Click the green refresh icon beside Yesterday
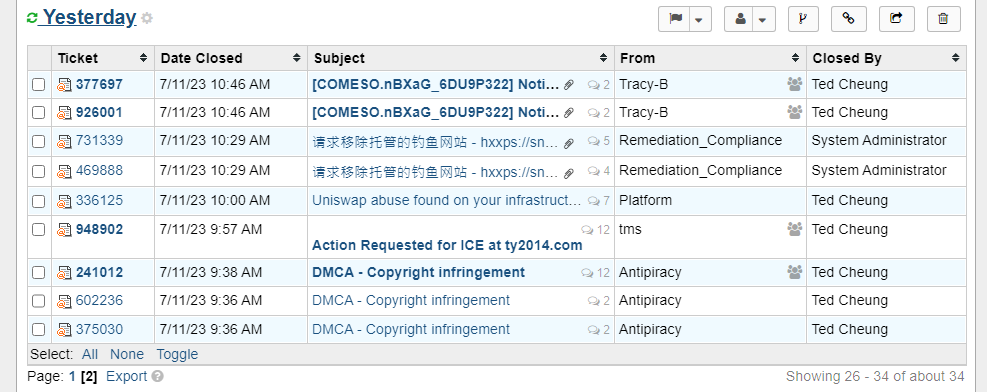 pos(32,18)
